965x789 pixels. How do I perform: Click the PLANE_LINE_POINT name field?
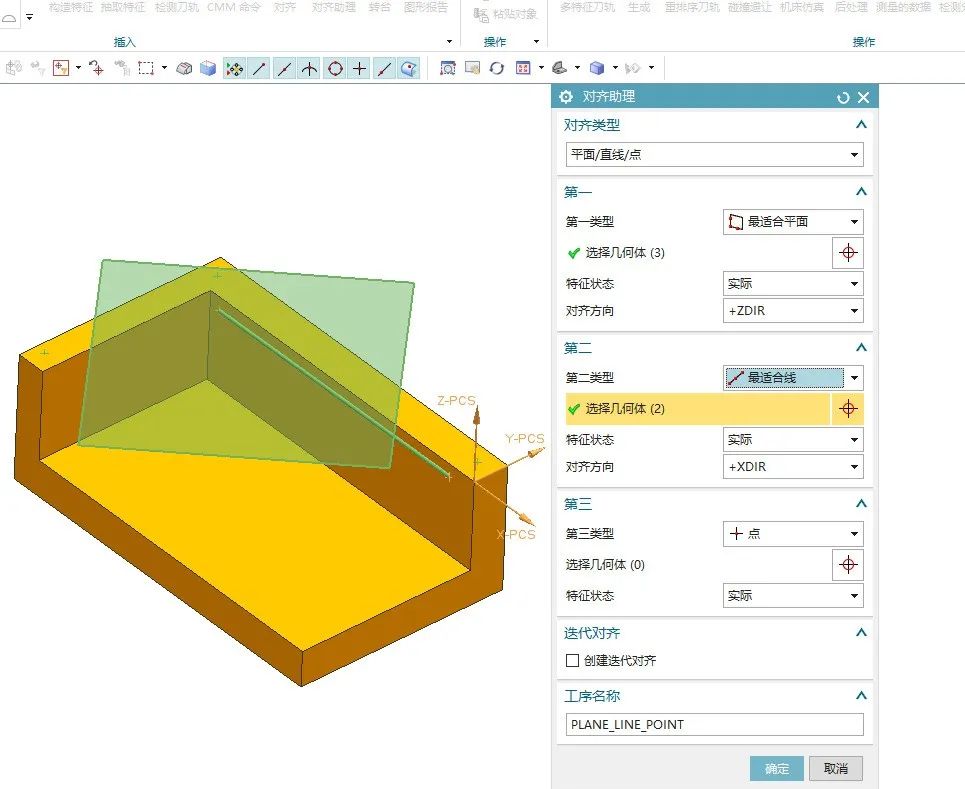(715, 724)
